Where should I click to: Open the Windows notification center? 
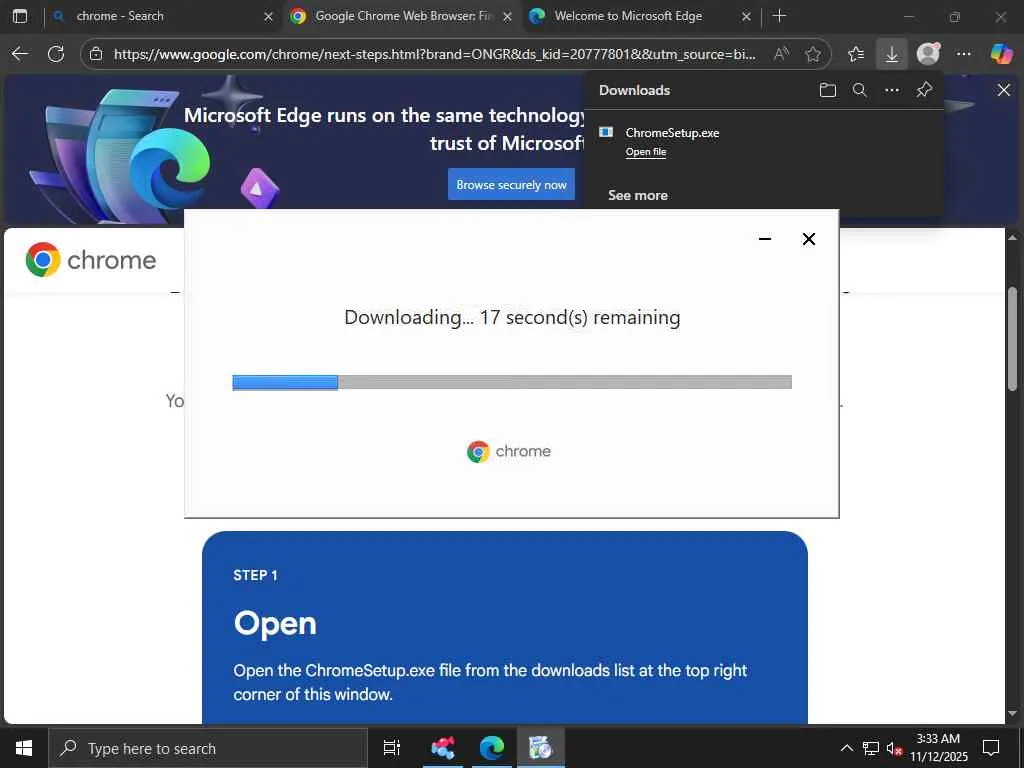click(x=991, y=748)
